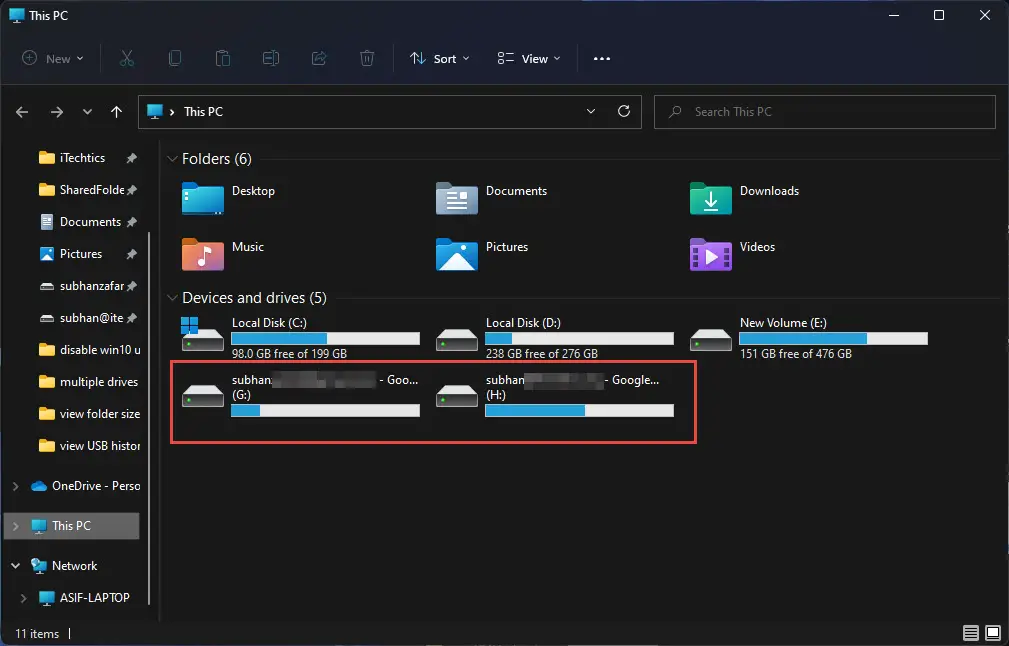Open disable win10 folder in sidebar
The width and height of the screenshot is (1009, 646).
90,350
